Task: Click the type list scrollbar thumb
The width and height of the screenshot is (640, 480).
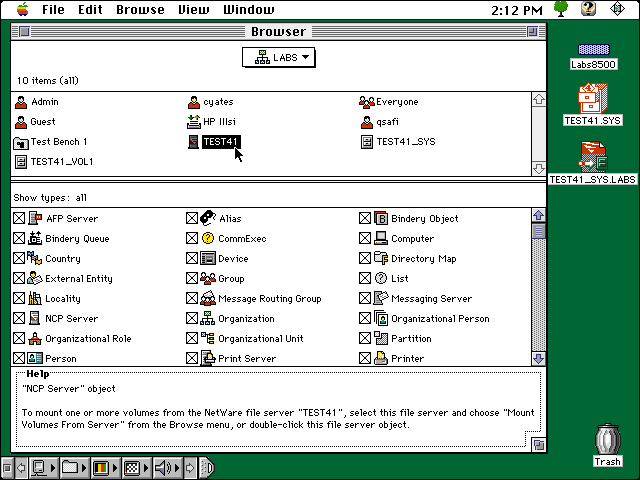Action: click(539, 231)
